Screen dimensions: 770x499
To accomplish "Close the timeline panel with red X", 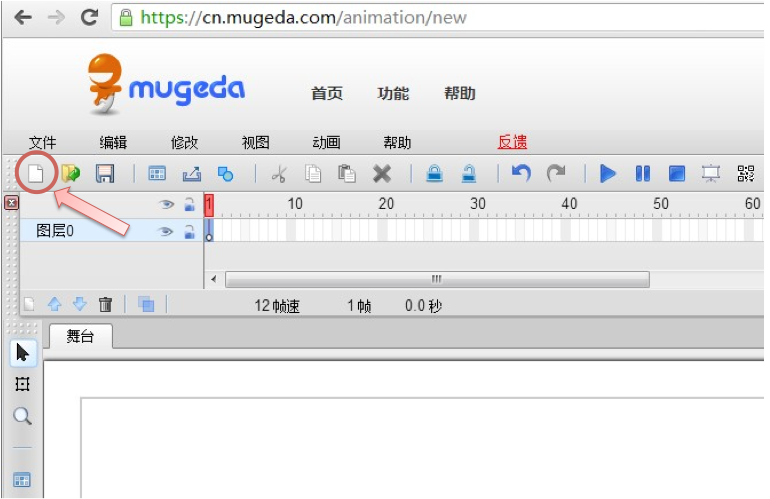I will [12, 202].
